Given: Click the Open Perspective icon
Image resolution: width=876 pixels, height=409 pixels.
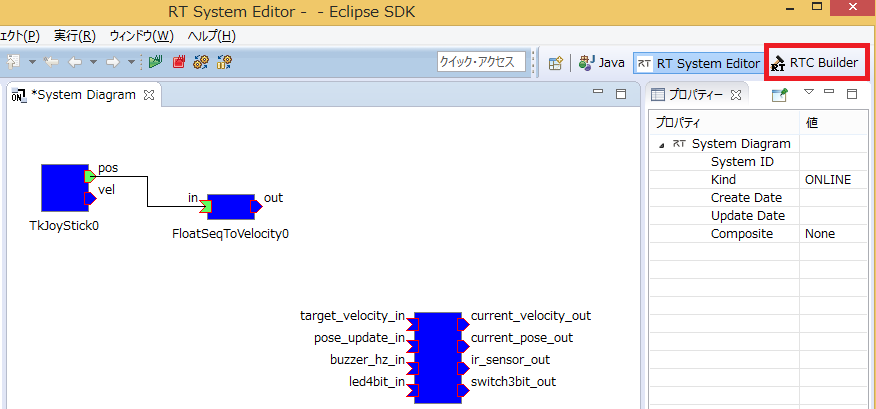Looking at the screenshot, I should (x=555, y=63).
